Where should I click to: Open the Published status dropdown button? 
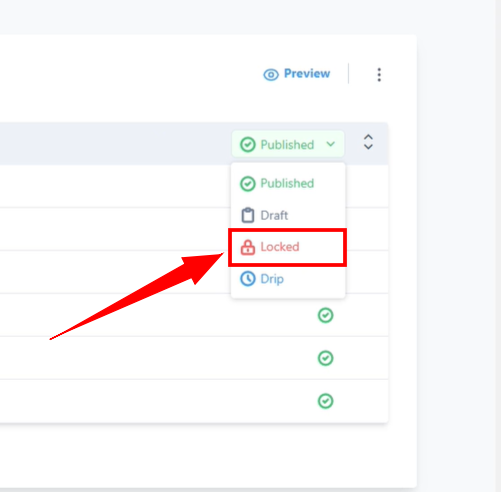[288, 144]
